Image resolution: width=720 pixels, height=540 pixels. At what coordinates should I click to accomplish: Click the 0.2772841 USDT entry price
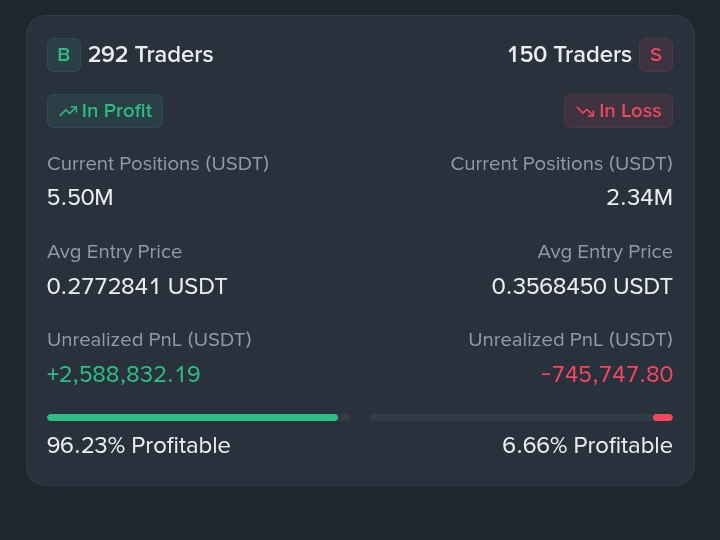click(x=137, y=286)
